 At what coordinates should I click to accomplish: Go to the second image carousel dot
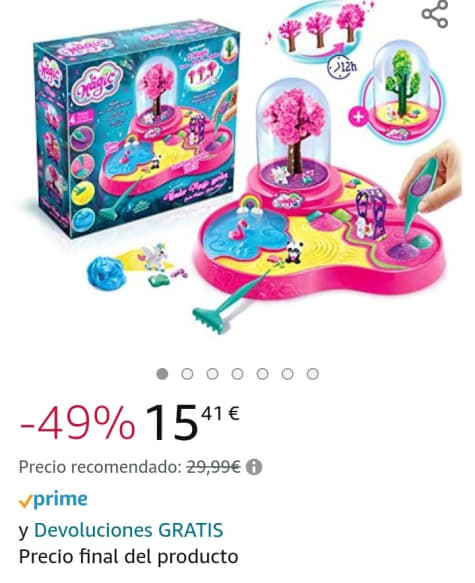(187, 374)
